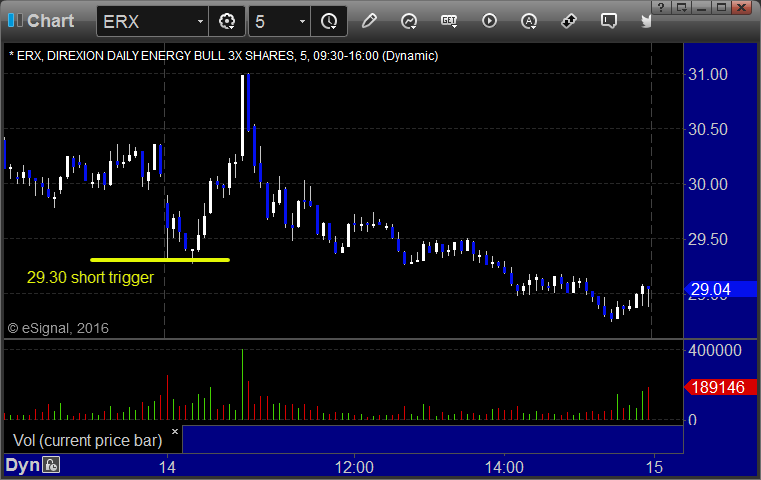
Task: Click the 12:00 time axis label
Action: (x=354, y=467)
